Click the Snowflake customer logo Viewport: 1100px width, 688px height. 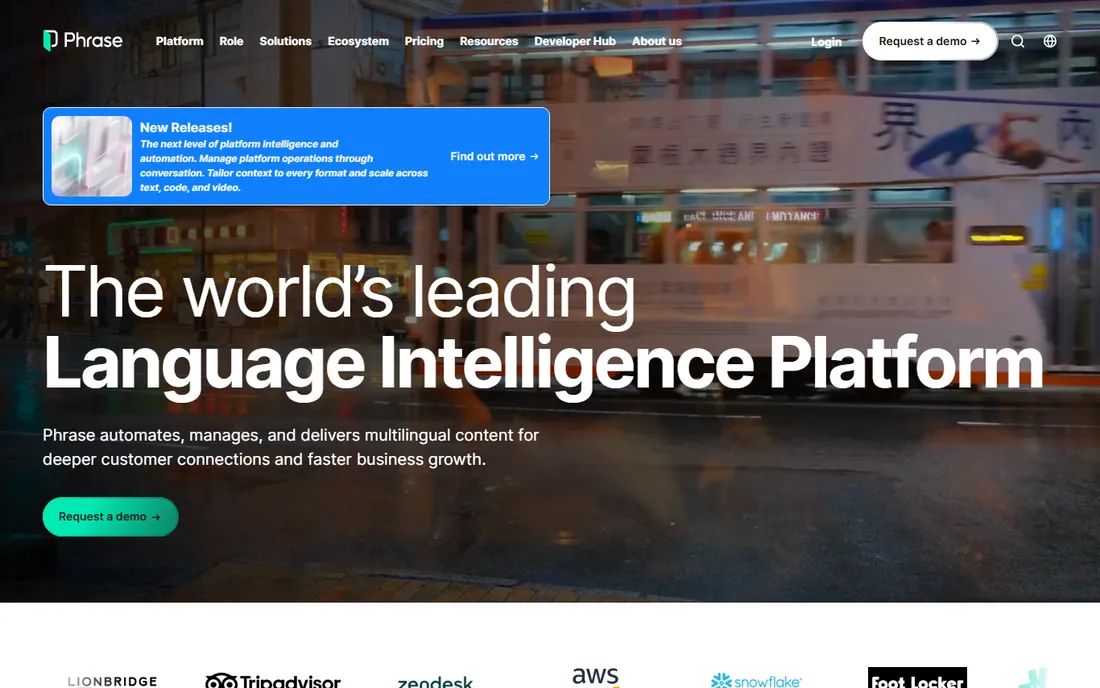(x=756, y=680)
